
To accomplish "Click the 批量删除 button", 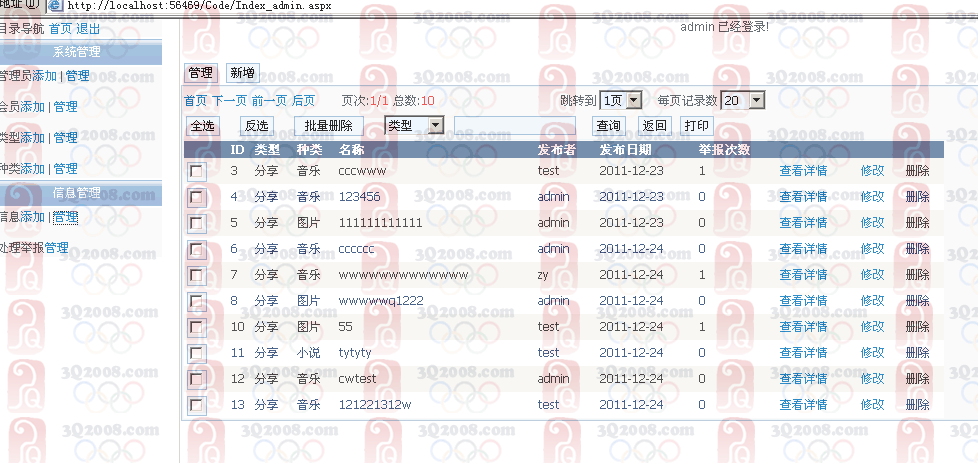I will click(329, 126).
